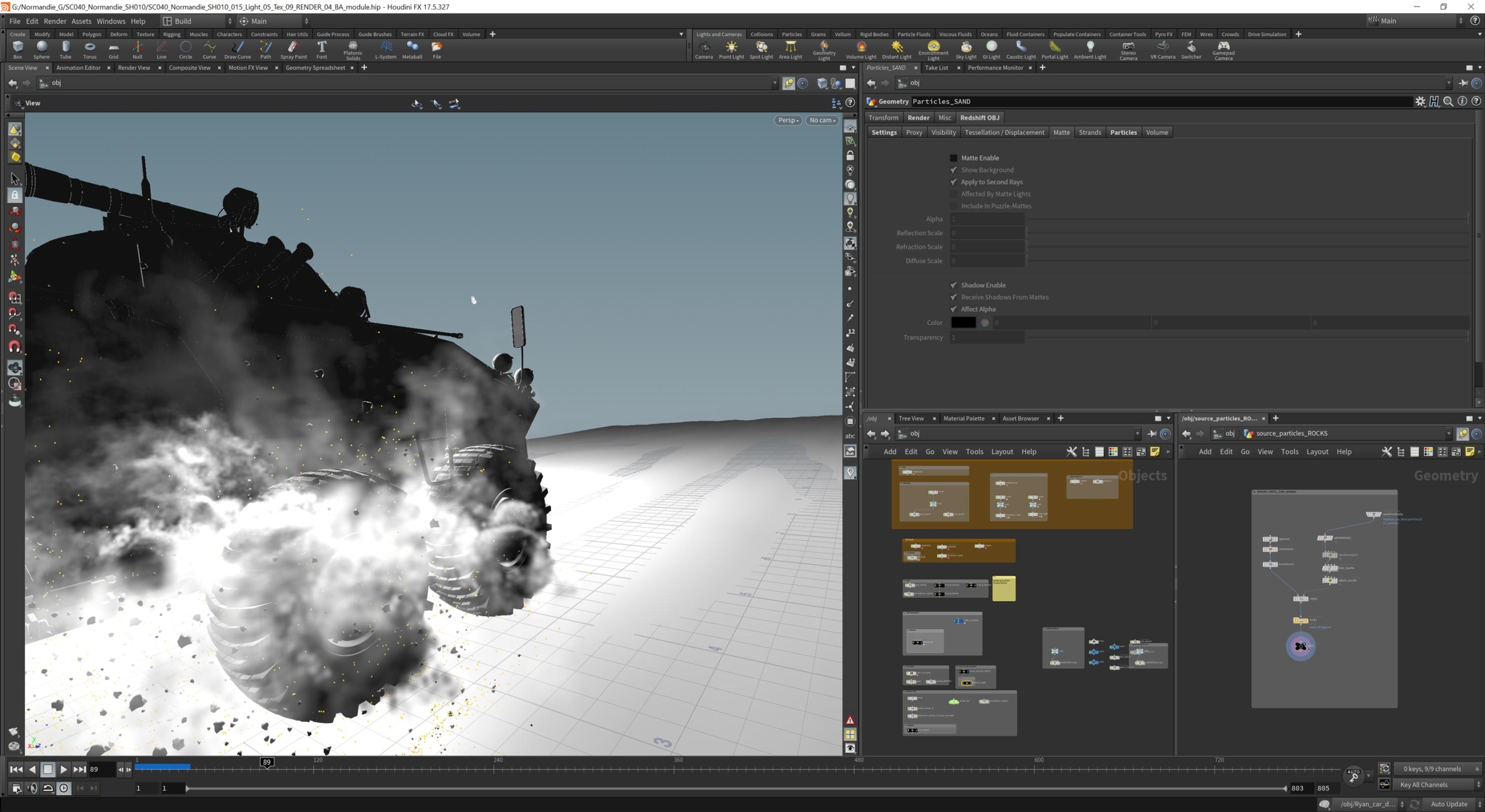
Task: Open the Persp viewport dropdown
Action: point(788,120)
